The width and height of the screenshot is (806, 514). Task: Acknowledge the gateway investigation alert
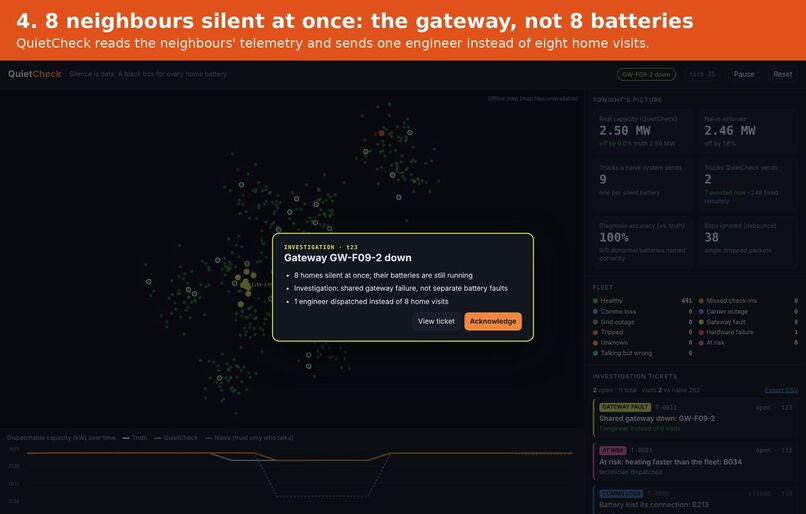tap(492, 321)
